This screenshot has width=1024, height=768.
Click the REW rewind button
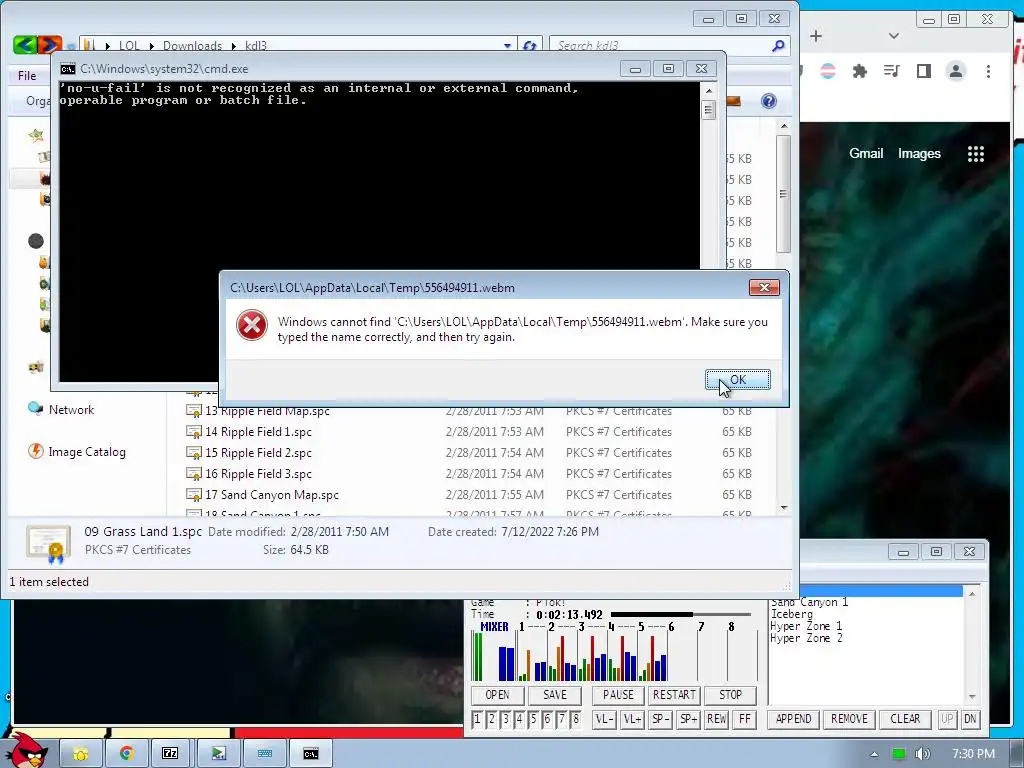(x=716, y=719)
